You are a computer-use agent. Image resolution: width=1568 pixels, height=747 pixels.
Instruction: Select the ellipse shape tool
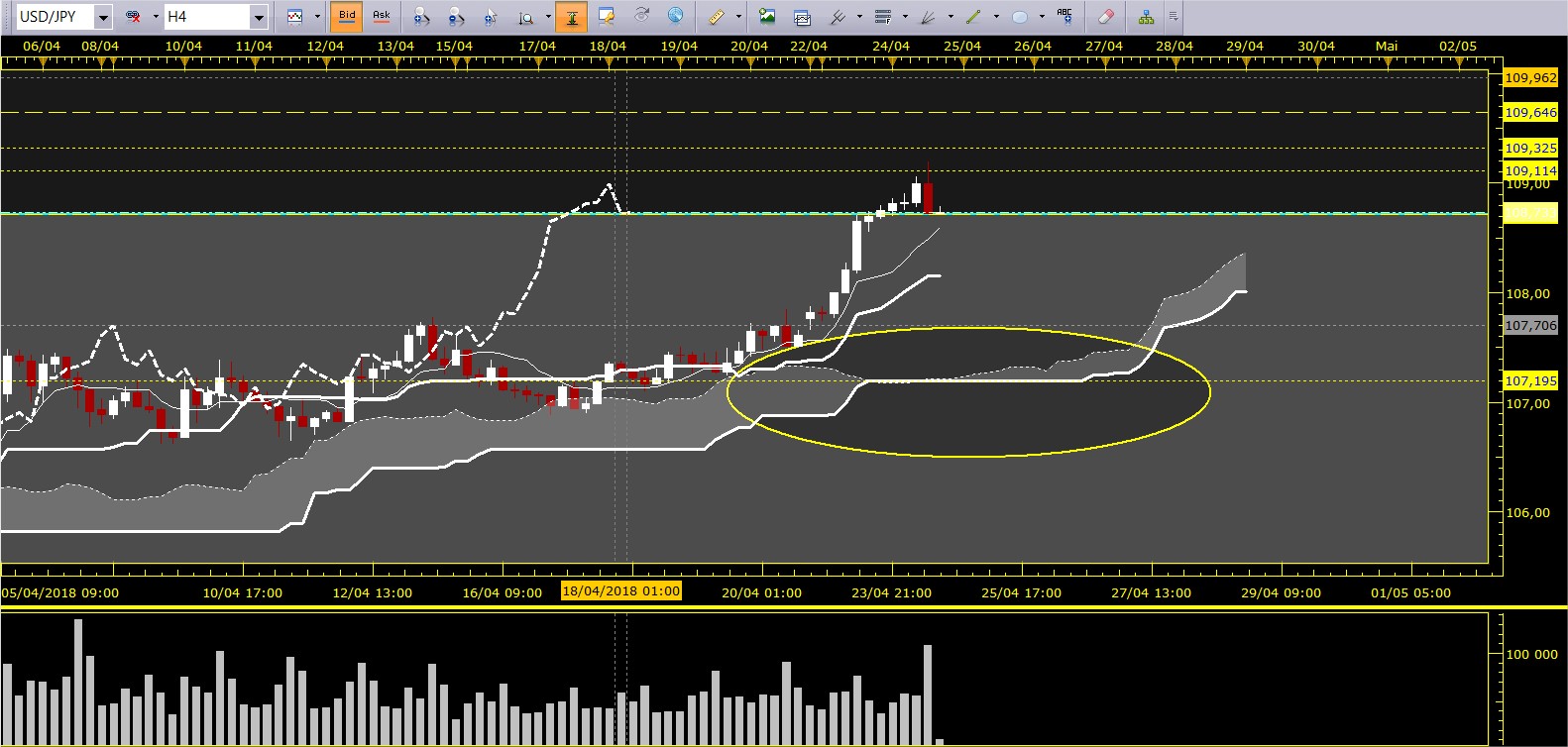click(1020, 17)
